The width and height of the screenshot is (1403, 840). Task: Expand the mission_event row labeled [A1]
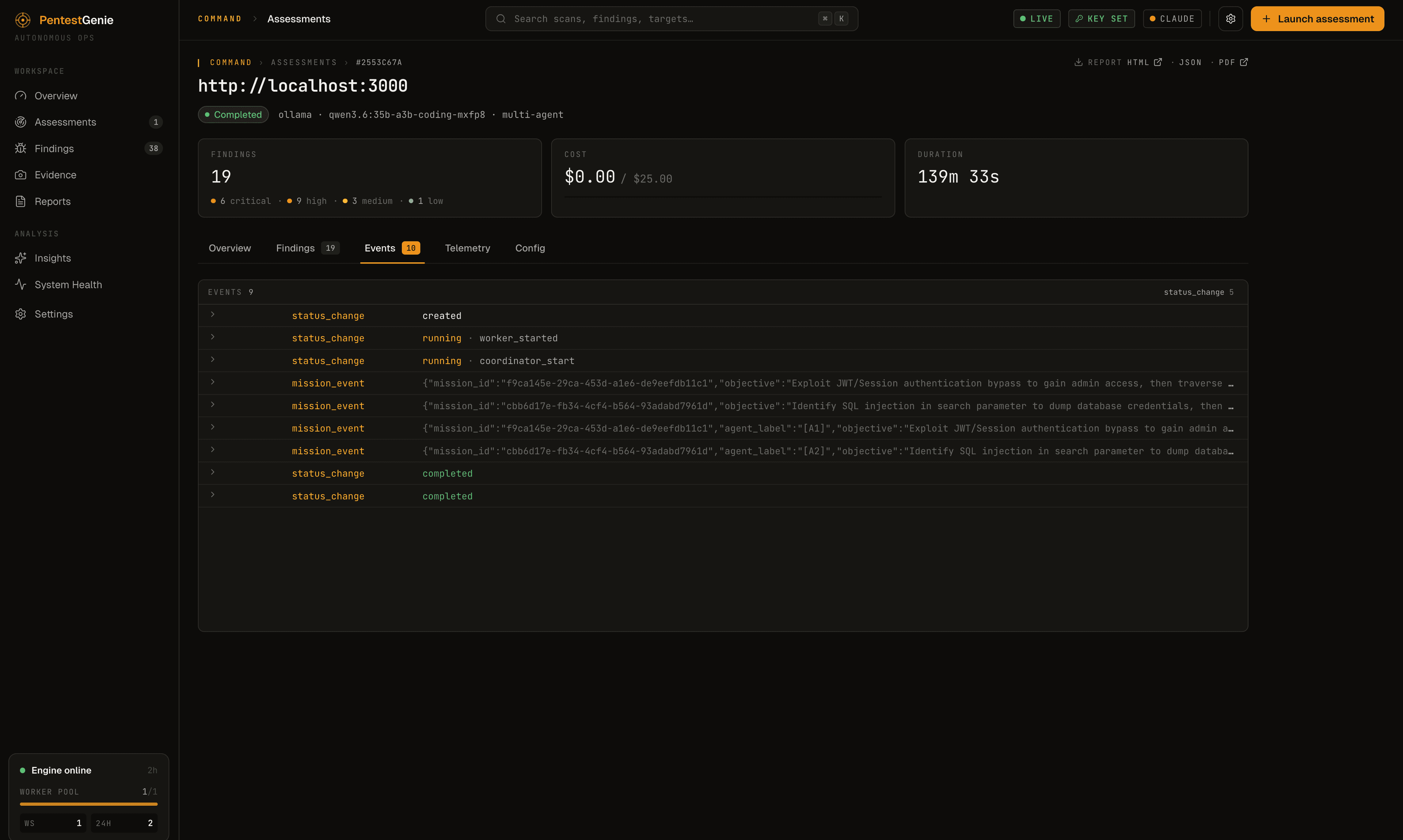point(213,427)
